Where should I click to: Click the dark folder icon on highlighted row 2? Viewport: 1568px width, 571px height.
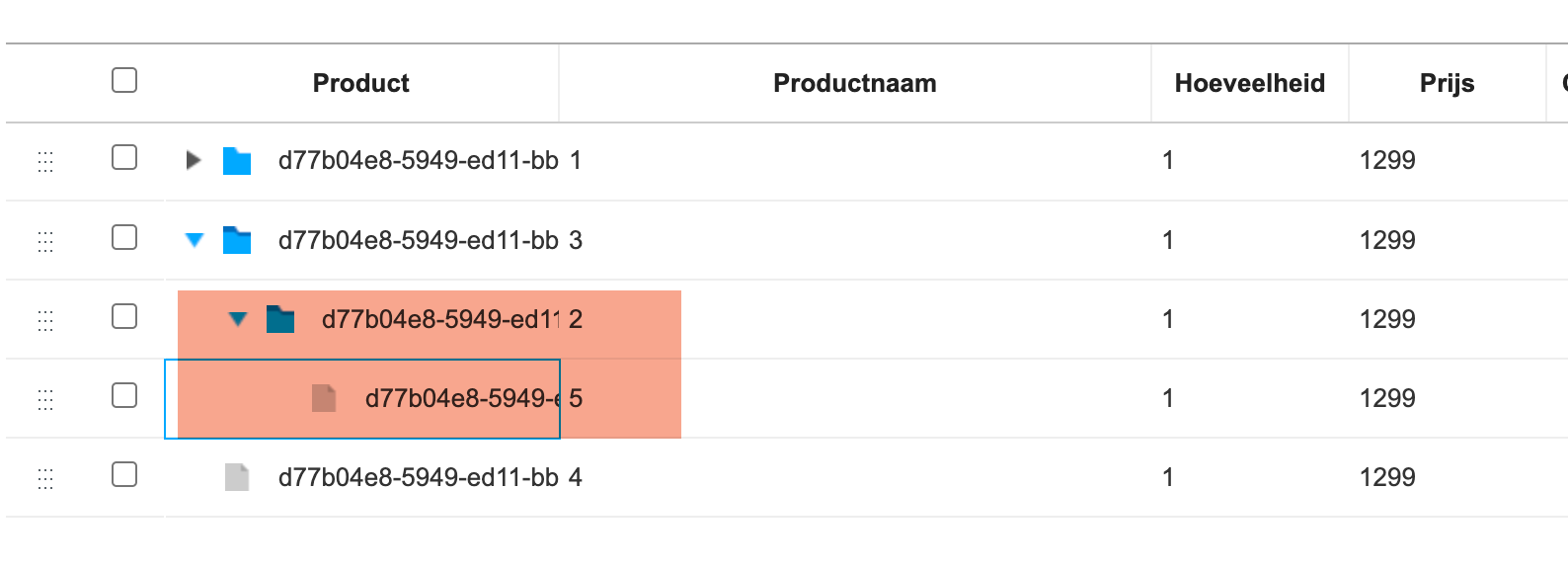[279, 318]
